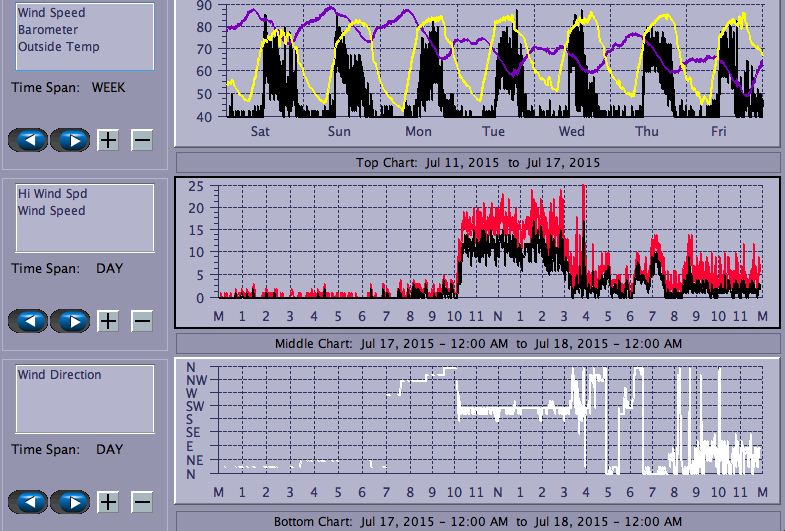The width and height of the screenshot is (785, 531).
Task: Click the Wed label on the weekly chart
Action: (571, 132)
